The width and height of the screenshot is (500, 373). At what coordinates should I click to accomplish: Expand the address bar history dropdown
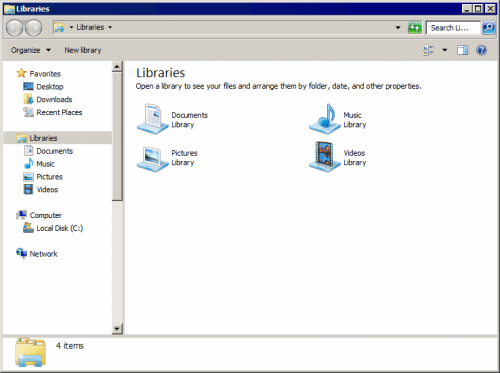pyautogui.click(x=398, y=28)
